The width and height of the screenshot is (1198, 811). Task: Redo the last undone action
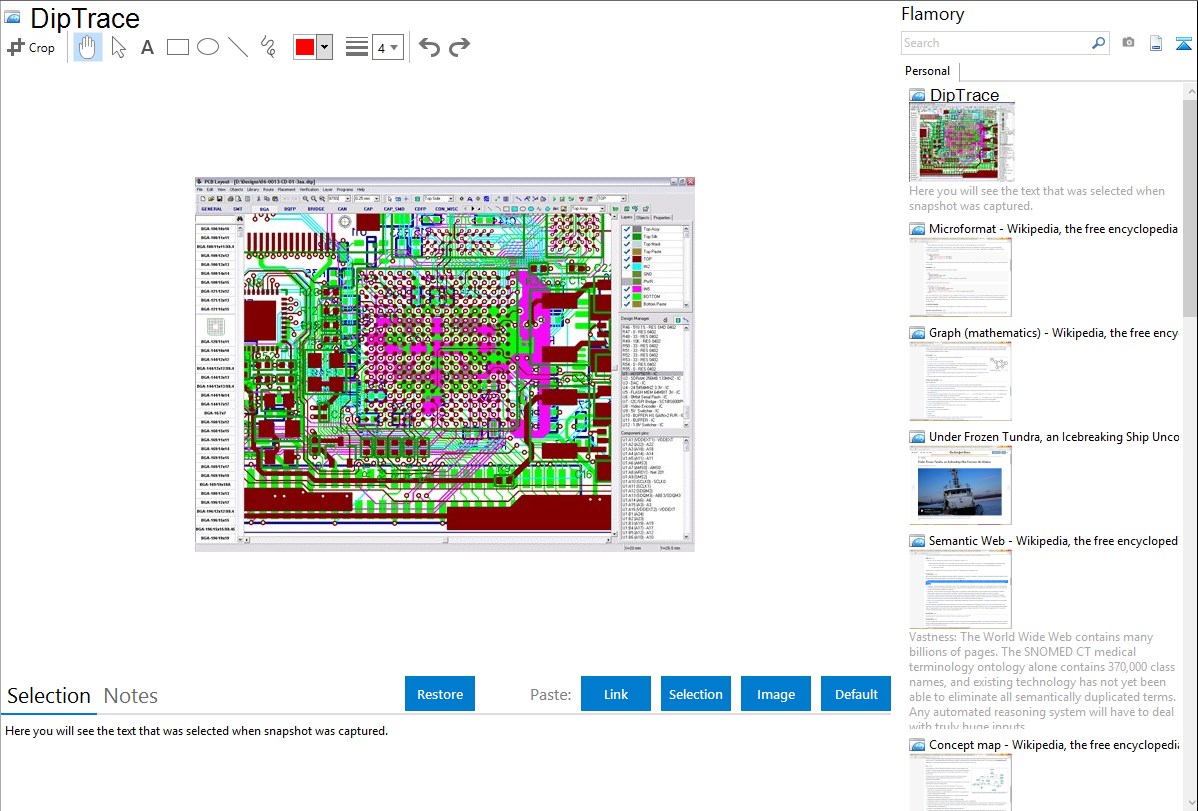tap(459, 47)
